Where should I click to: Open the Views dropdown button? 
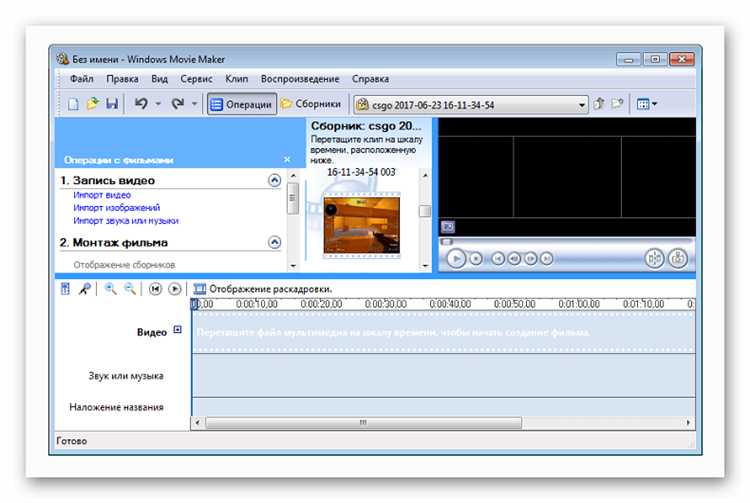click(647, 104)
